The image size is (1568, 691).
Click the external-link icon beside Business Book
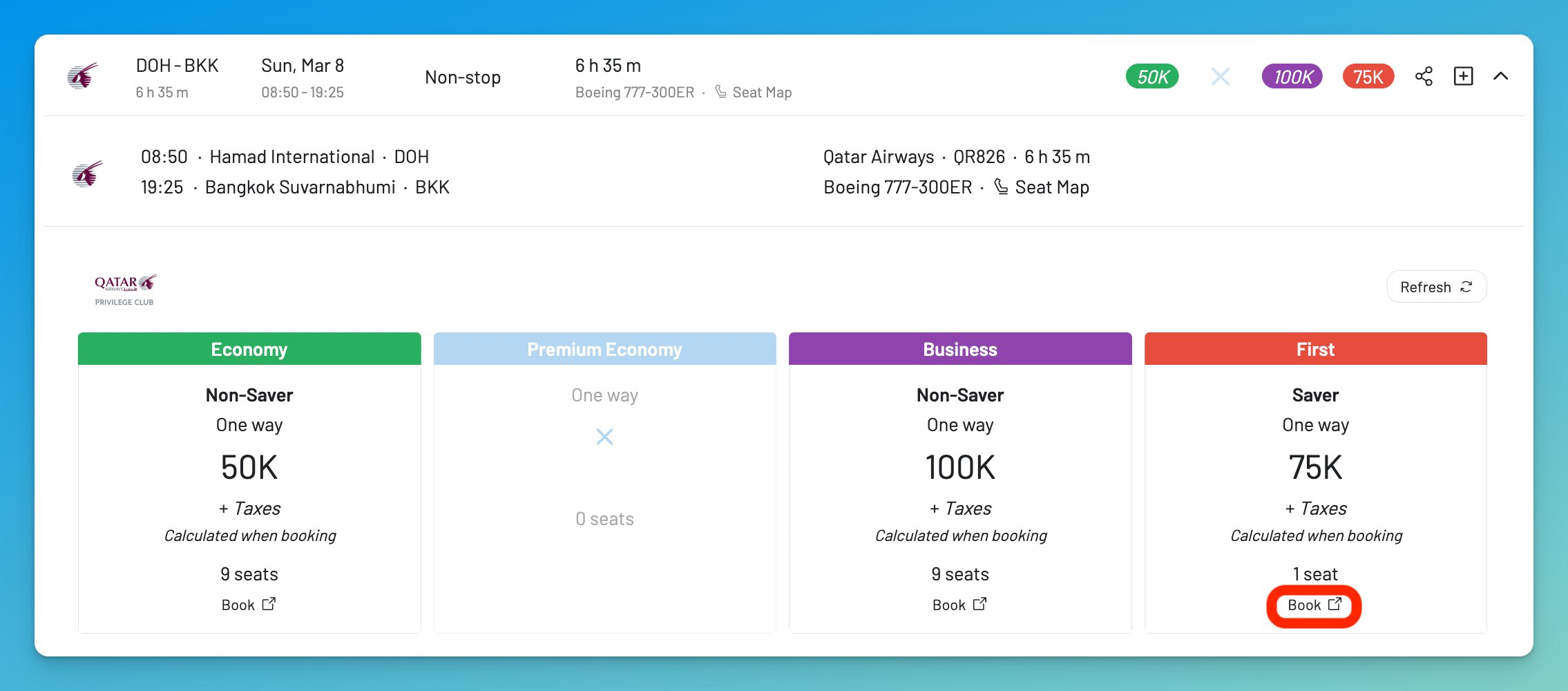point(980,603)
